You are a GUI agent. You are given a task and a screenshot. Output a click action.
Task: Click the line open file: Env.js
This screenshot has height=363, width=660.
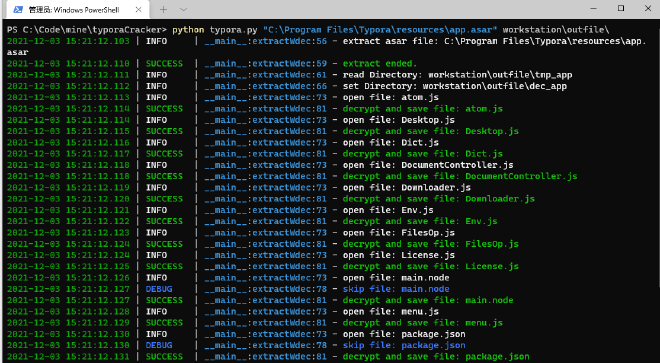pyautogui.click(x=388, y=210)
